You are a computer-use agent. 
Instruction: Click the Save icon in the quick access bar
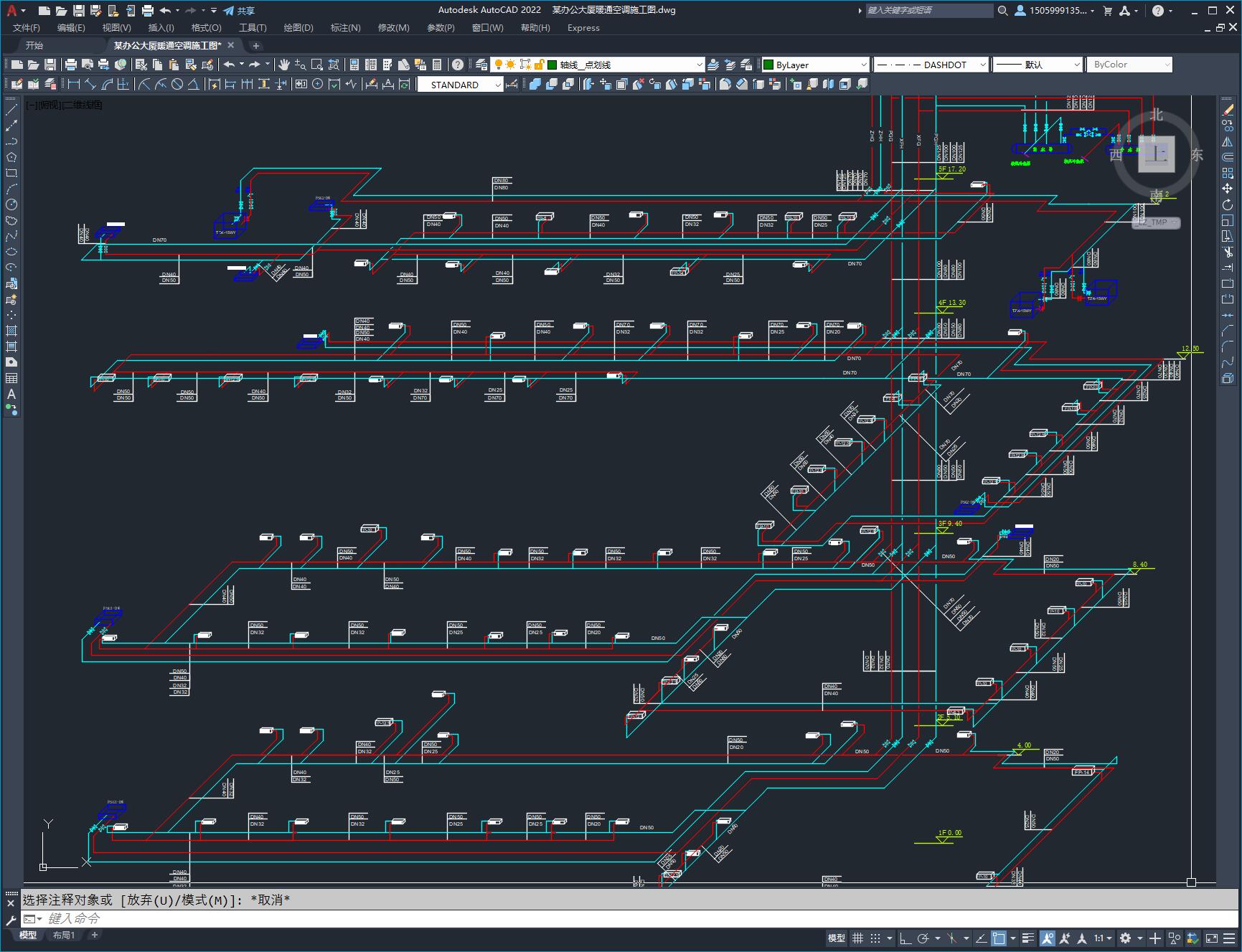coord(79,11)
